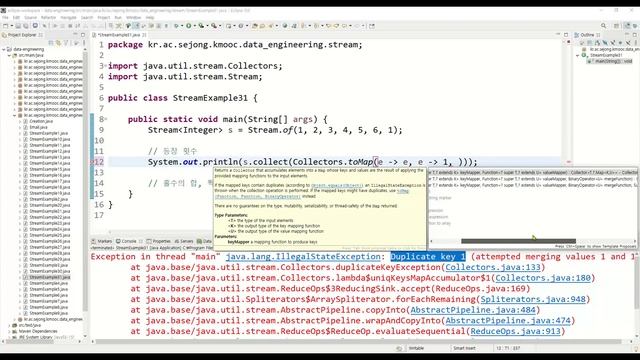
Task: Open the Source menu
Action: click(x=30, y=18)
